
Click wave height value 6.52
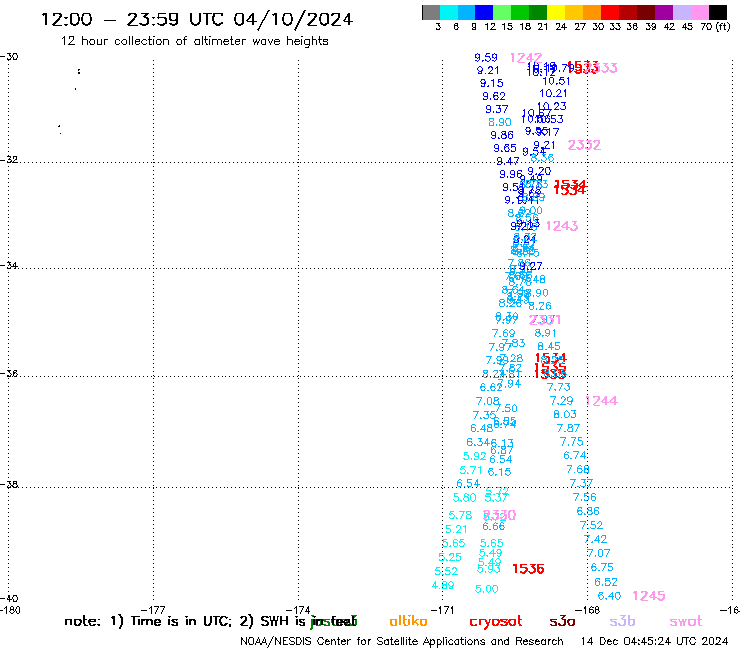[605, 582]
